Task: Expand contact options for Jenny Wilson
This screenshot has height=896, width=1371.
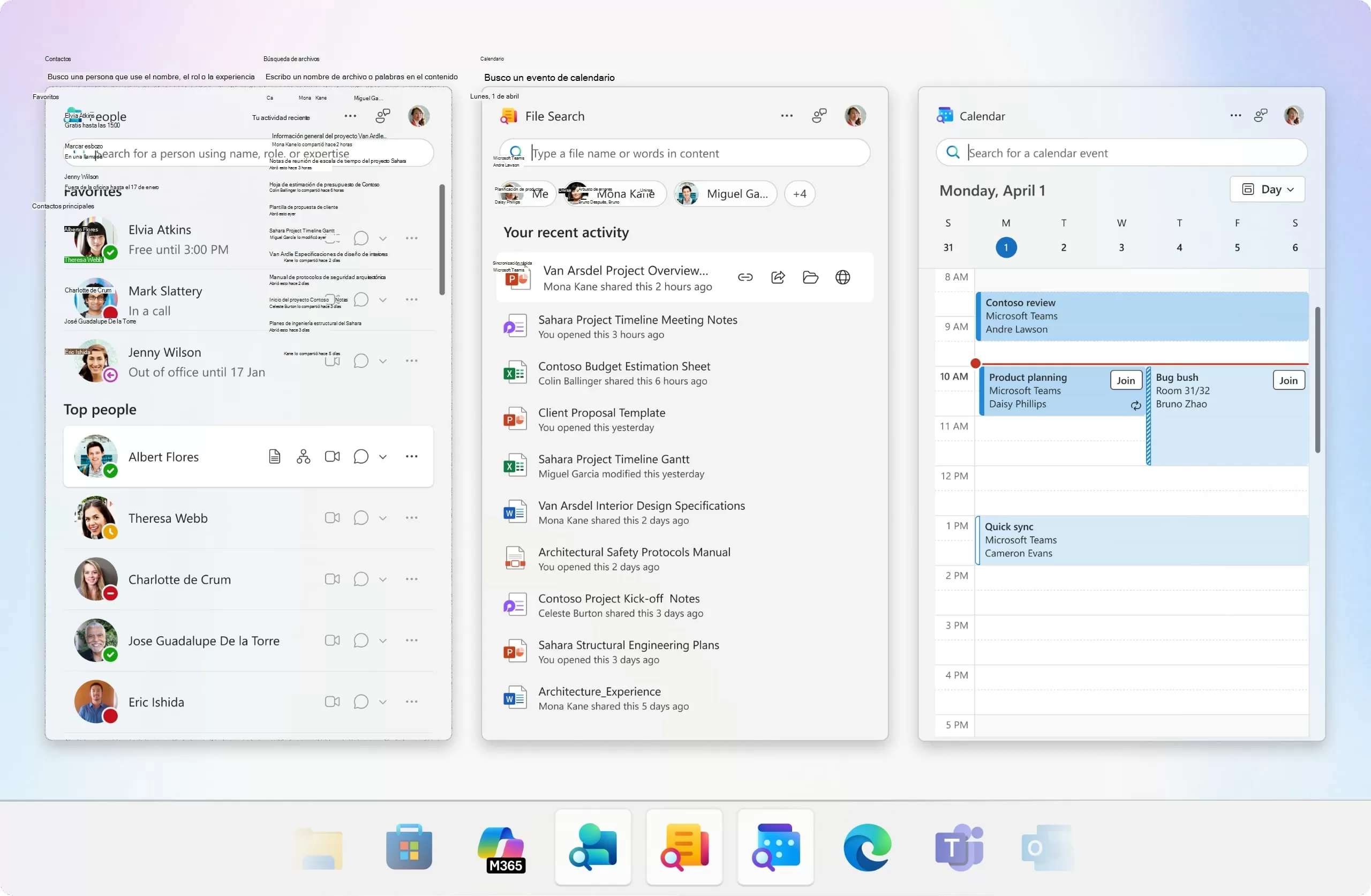Action: point(382,362)
